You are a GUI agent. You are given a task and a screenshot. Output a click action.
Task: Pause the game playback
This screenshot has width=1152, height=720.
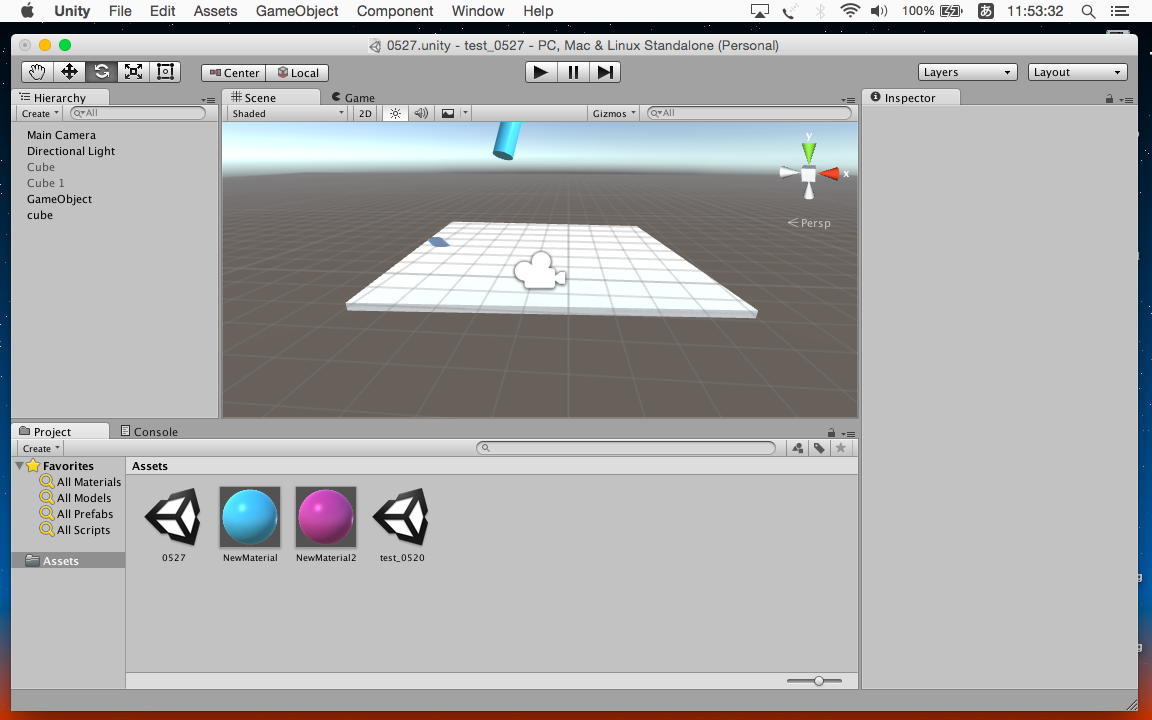(x=573, y=72)
